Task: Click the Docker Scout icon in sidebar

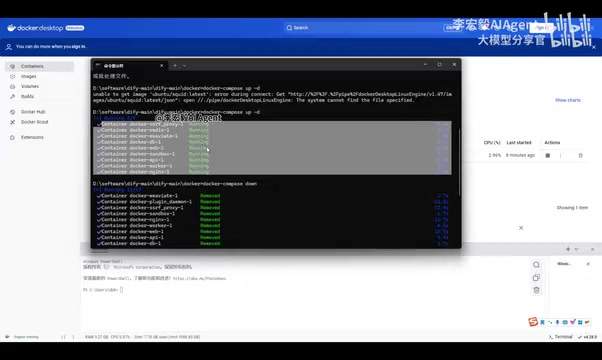Action: tap(12, 122)
